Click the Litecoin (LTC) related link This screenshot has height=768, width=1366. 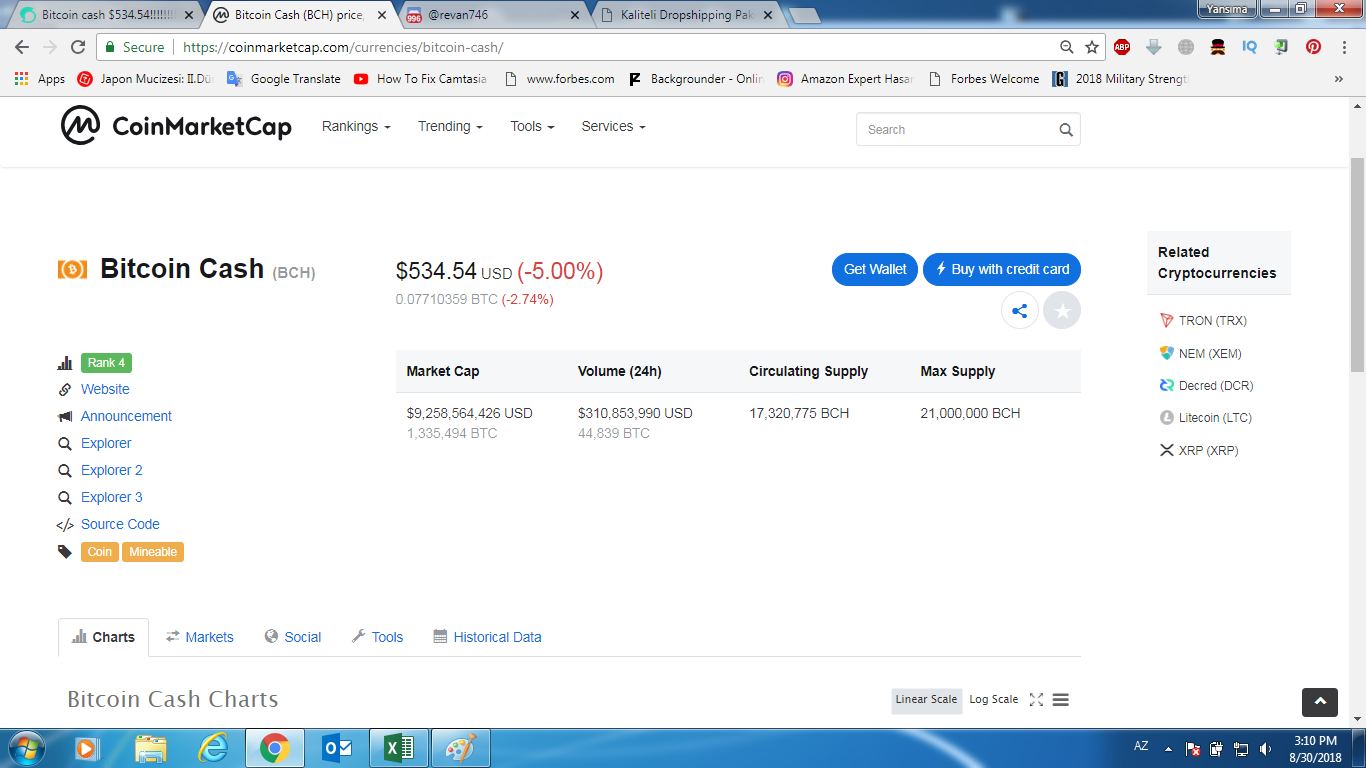click(x=1215, y=418)
